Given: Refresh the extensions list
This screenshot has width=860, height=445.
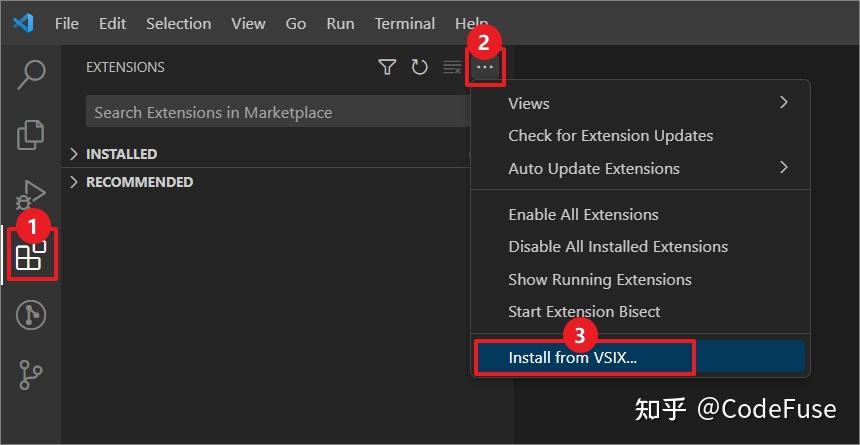Looking at the screenshot, I should [x=420, y=67].
